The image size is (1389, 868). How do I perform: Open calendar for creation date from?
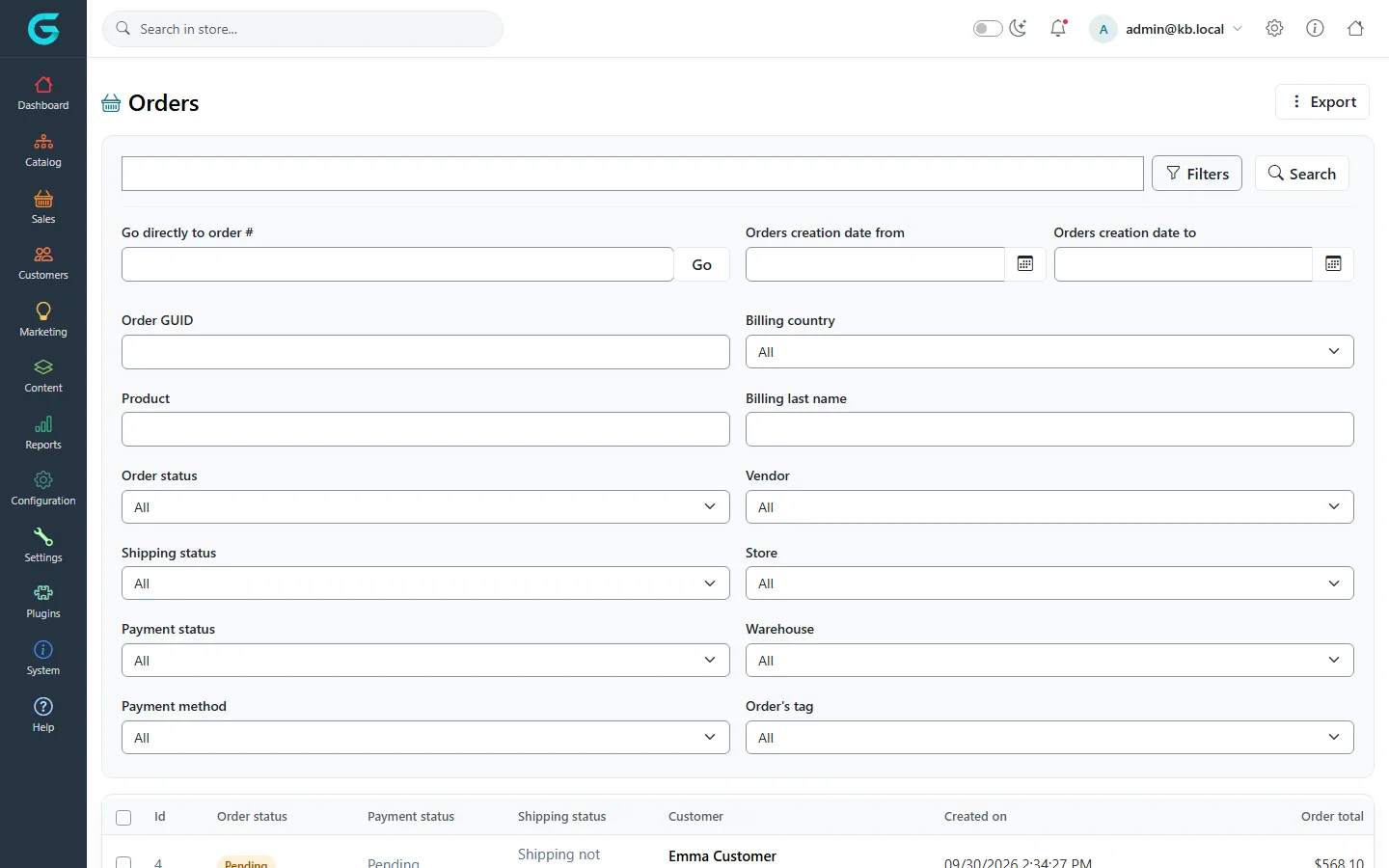coord(1025,264)
